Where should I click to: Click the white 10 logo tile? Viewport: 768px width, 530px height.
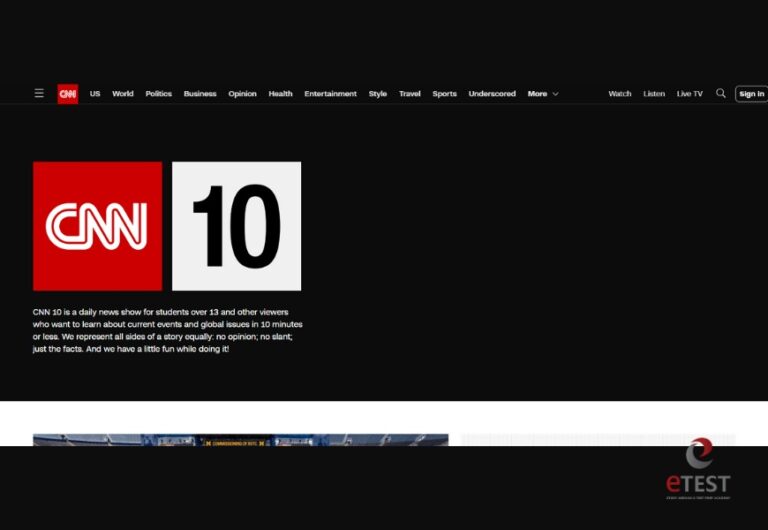click(x=237, y=226)
